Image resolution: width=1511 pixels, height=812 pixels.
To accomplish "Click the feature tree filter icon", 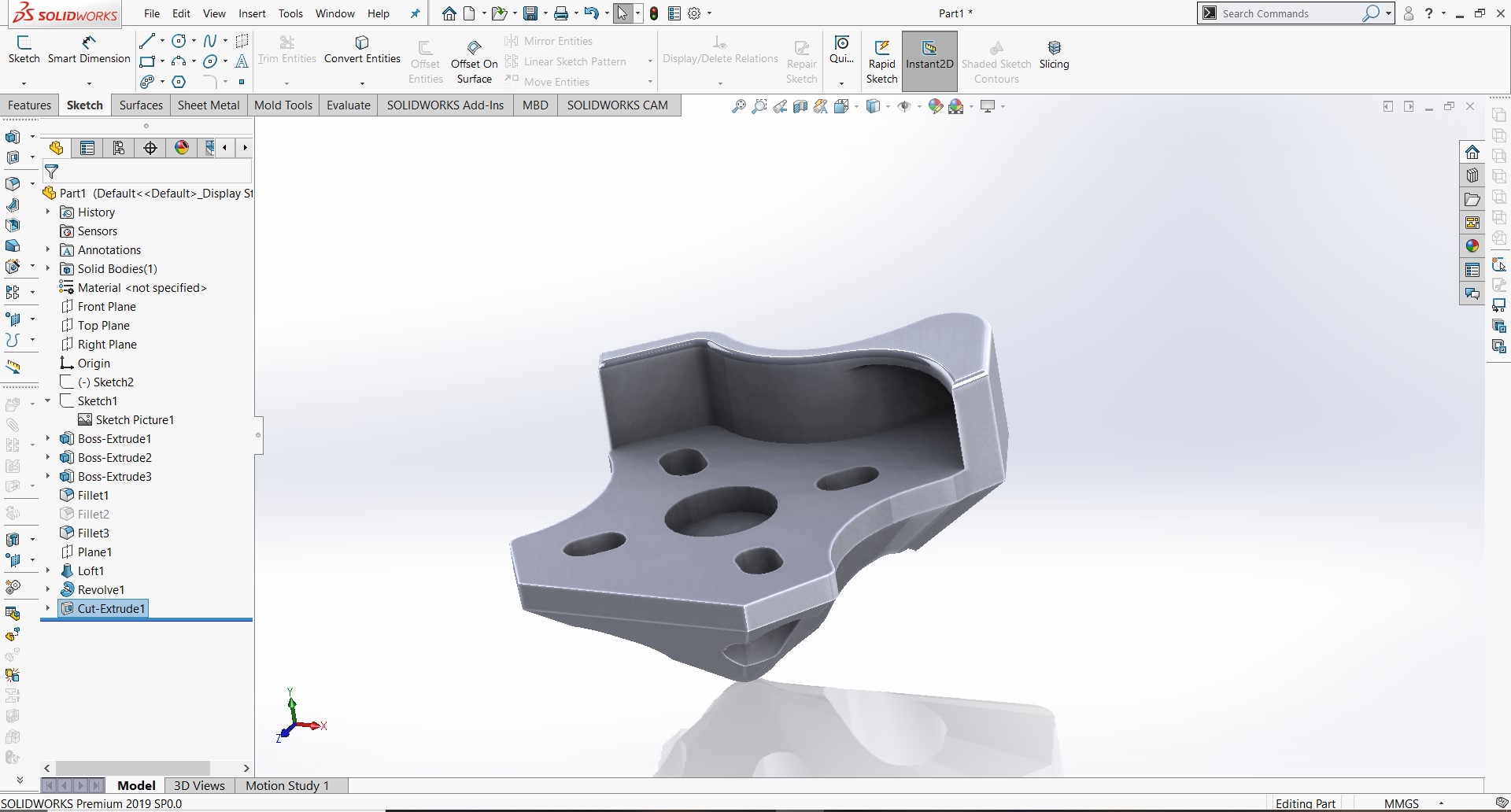I will [52, 171].
